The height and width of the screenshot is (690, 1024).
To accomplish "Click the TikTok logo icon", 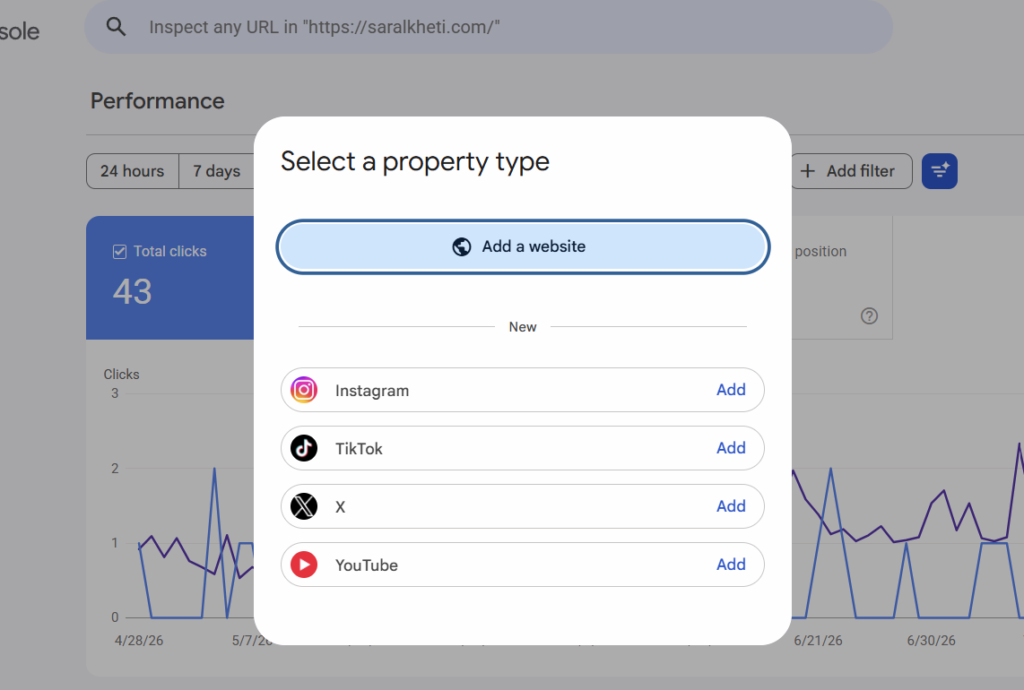I will pyautogui.click(x=304, y=448).
